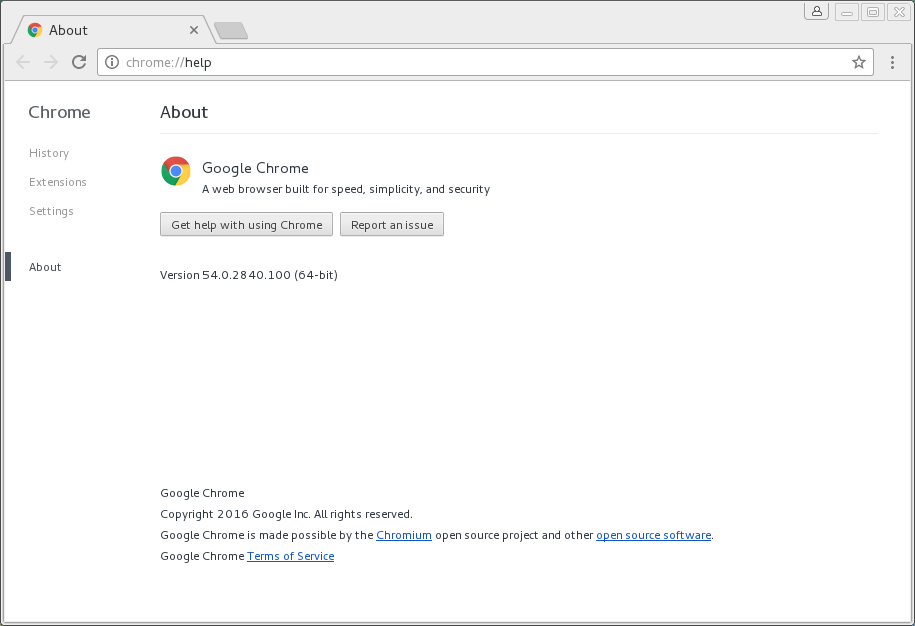Open the Chromium link
The width and height of the screenshot is (915, 626).
[x=404, y=535]
